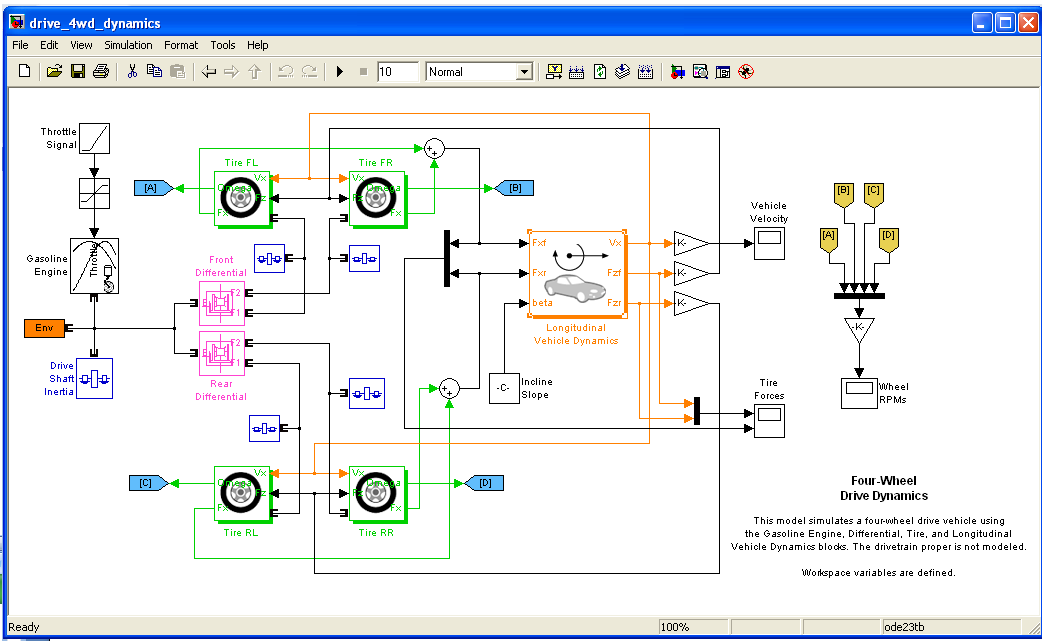Cut selection with the scissors icon
The width and height of the screenshot is (1042, 641).
click(x=132, y=71)
